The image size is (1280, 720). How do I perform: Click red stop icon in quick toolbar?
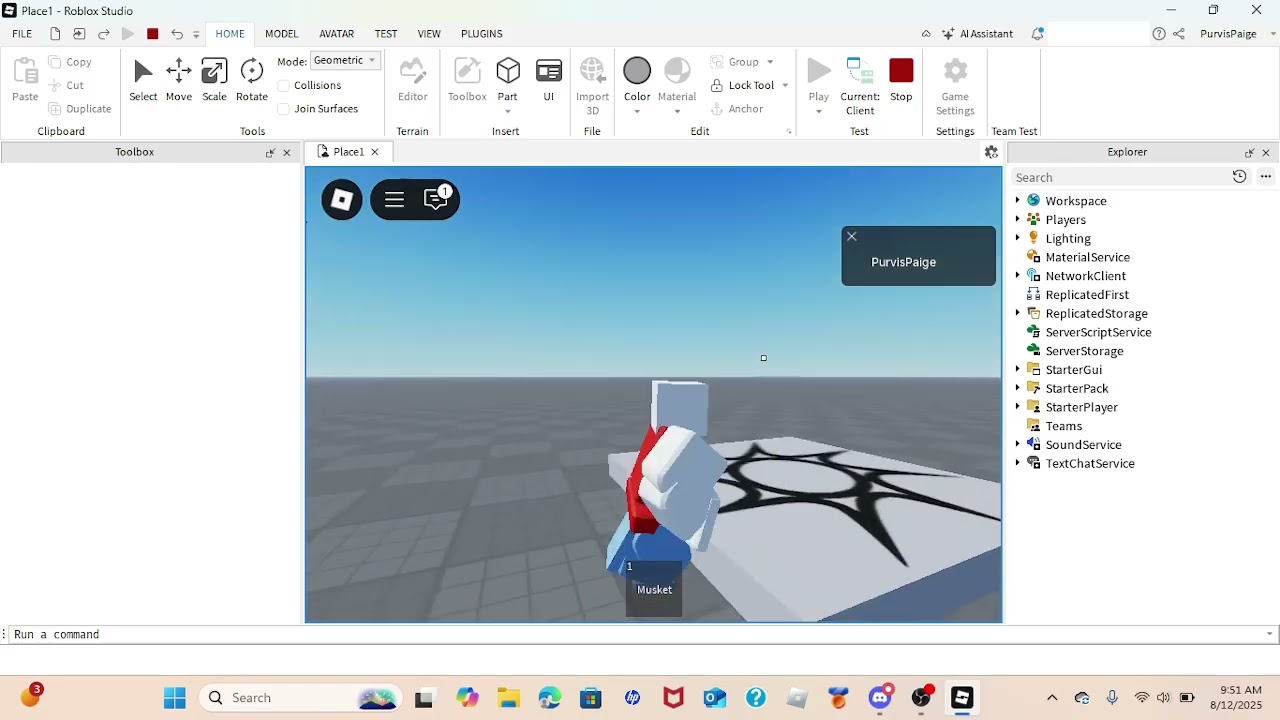pyautogui.click(x=152, y=34)
